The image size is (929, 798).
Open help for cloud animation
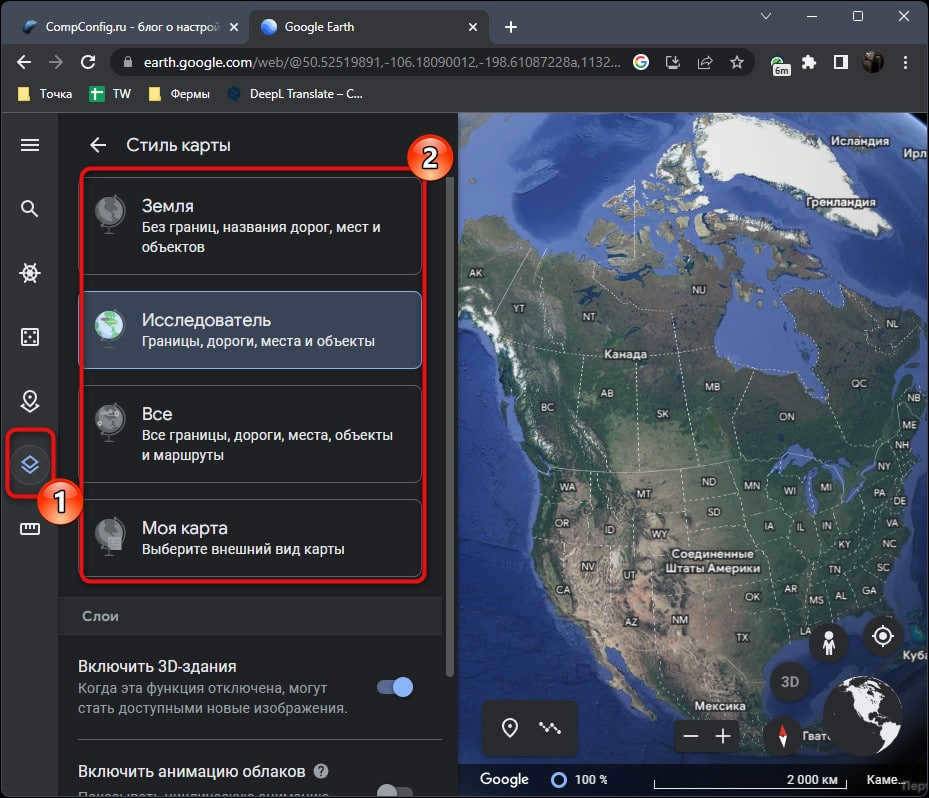pos(321,771)
